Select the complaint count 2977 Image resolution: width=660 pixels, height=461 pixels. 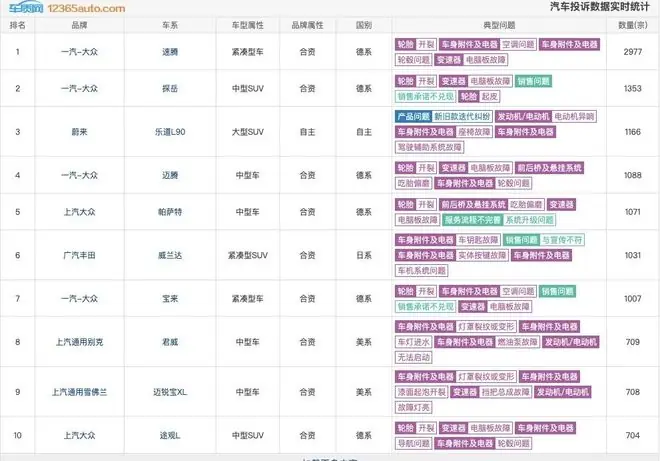coord(633,52)
